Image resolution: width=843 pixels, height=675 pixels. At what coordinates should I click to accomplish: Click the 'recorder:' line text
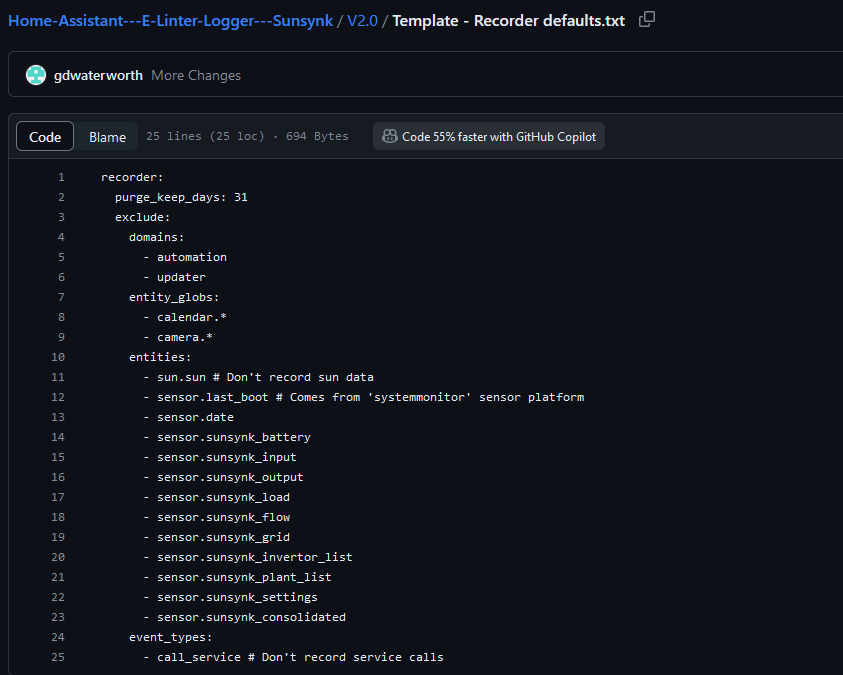tap(132, 177)
